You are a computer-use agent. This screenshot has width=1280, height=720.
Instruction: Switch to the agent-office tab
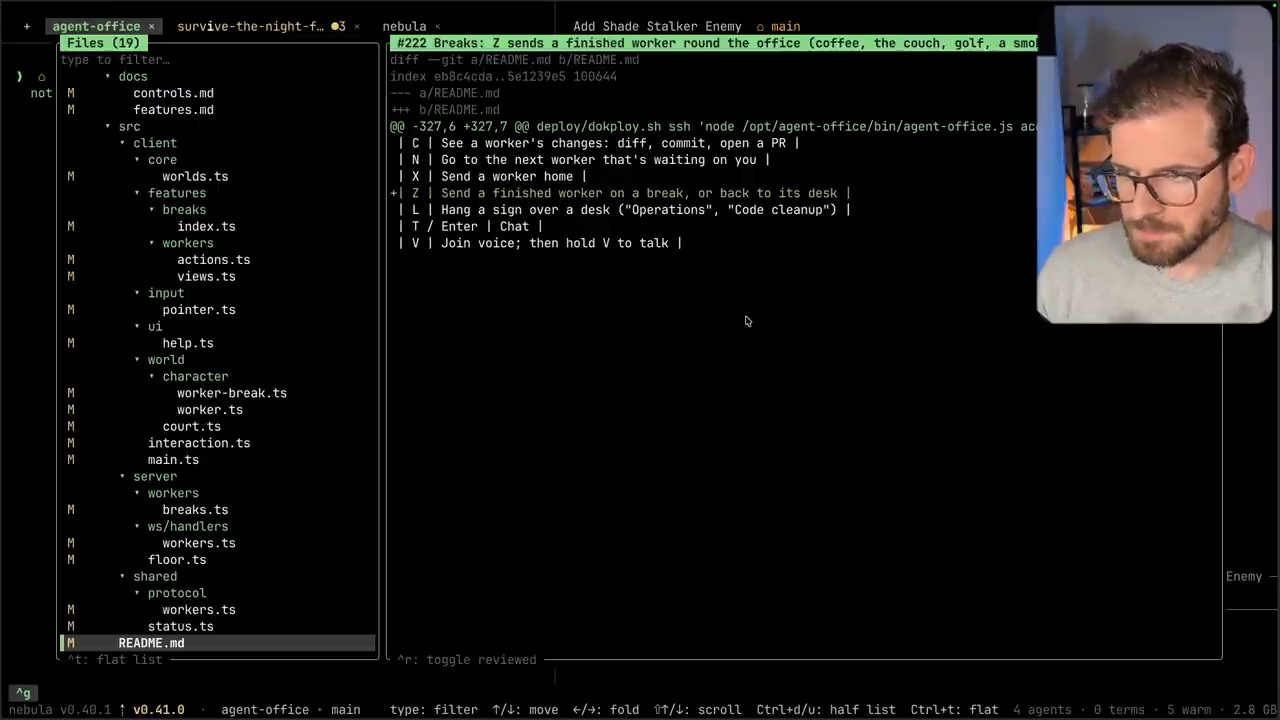pos(96,27)
